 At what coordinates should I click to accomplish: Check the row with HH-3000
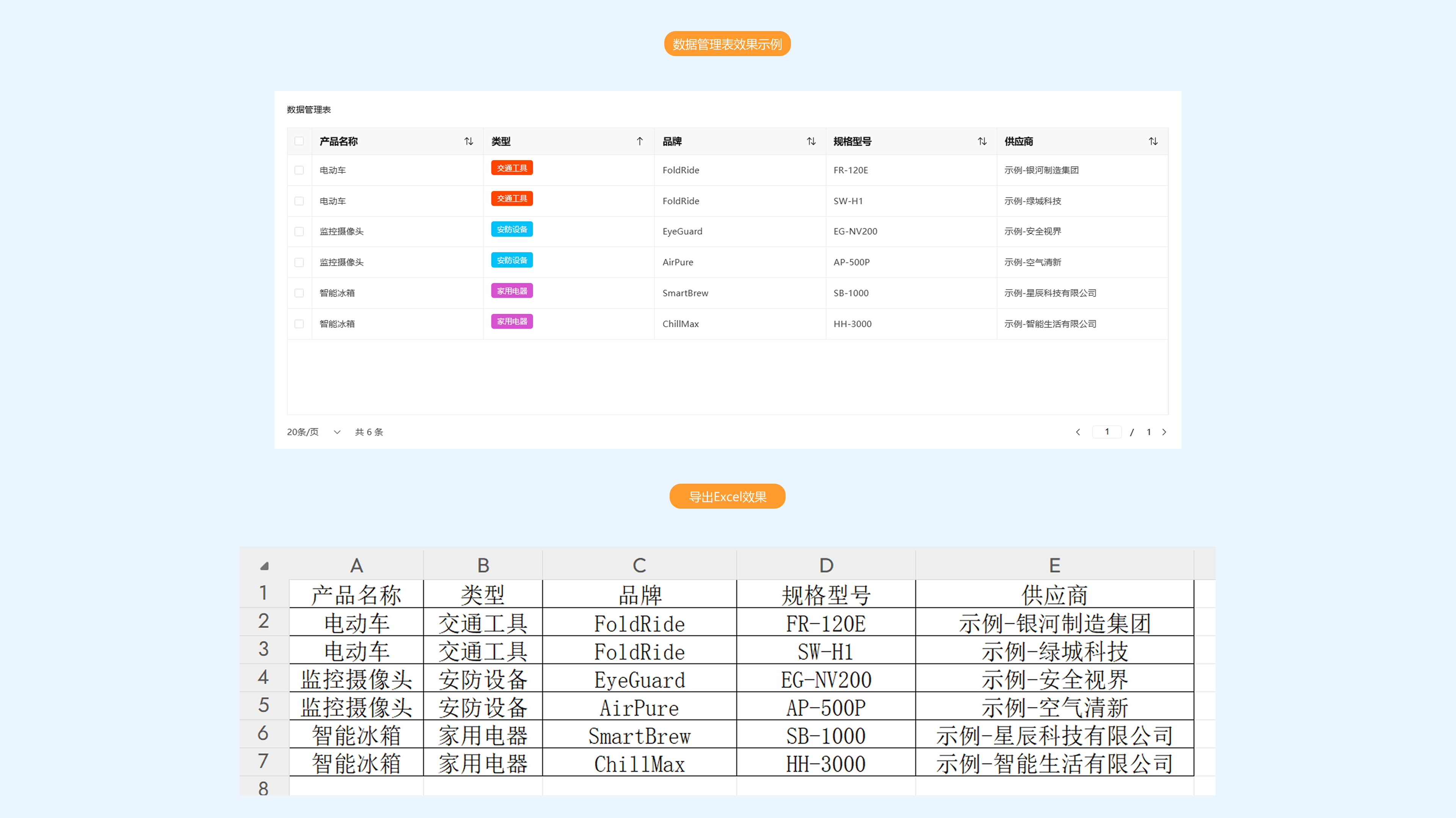[x=299, y=324]
